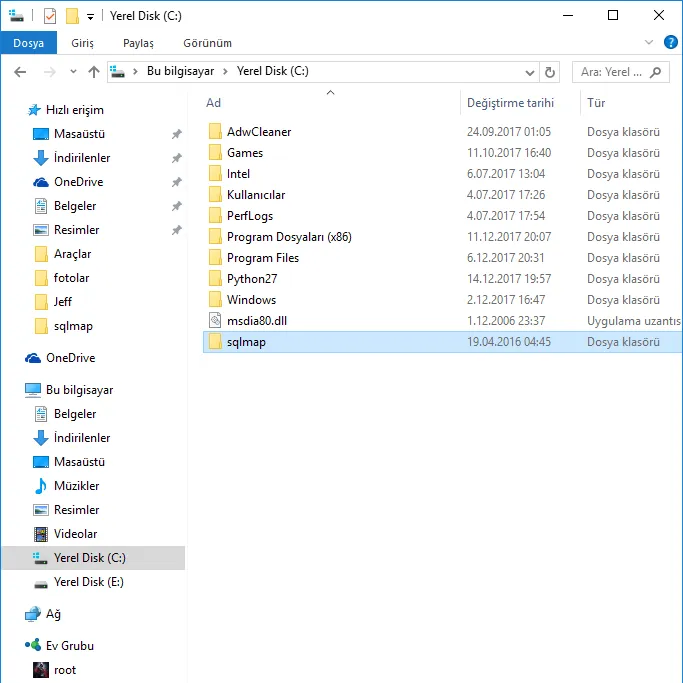Open the Dosya menu tab
Viewport: 683px width, 683px height.
point(28,43)
